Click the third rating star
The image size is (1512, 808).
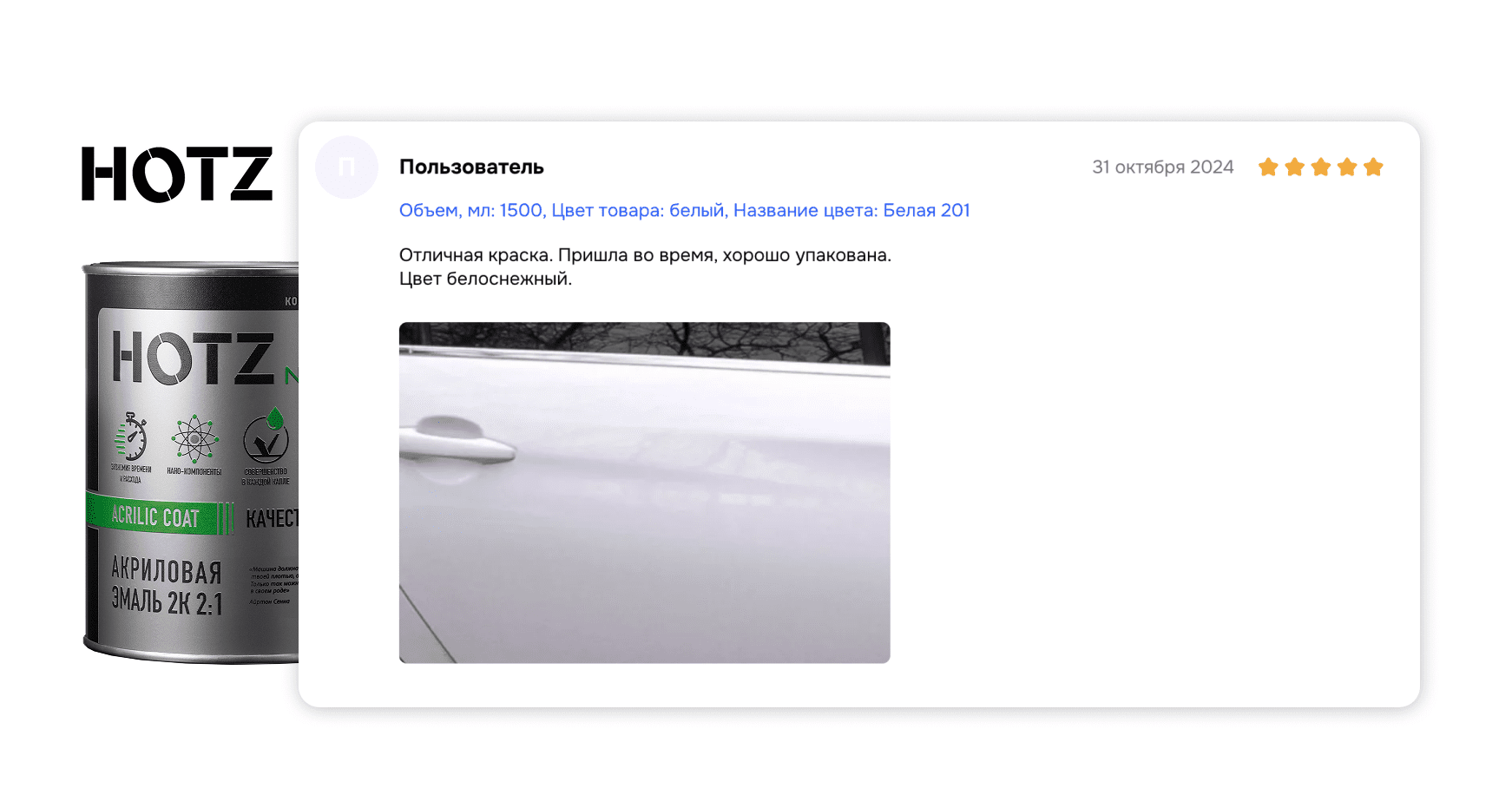point(1320,168)
